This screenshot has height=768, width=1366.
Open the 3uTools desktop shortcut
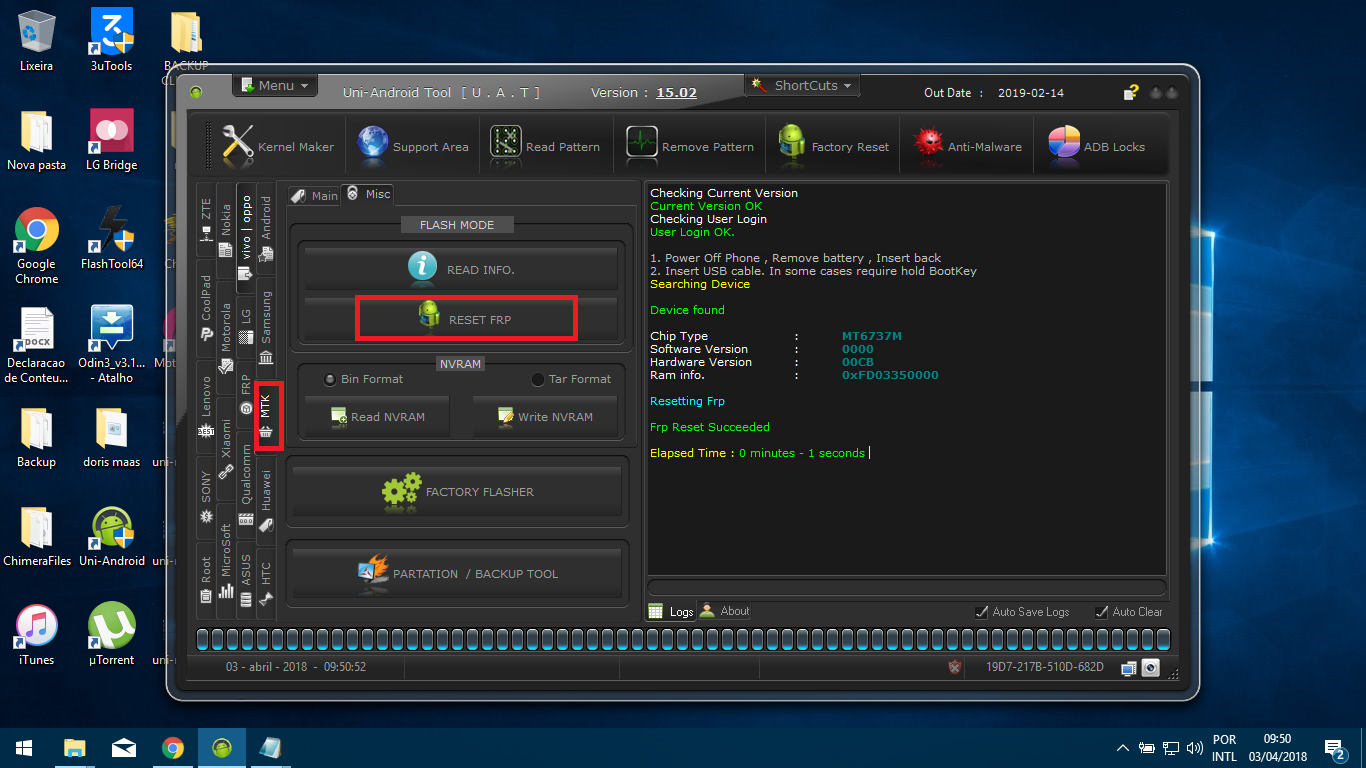point(112,40)
